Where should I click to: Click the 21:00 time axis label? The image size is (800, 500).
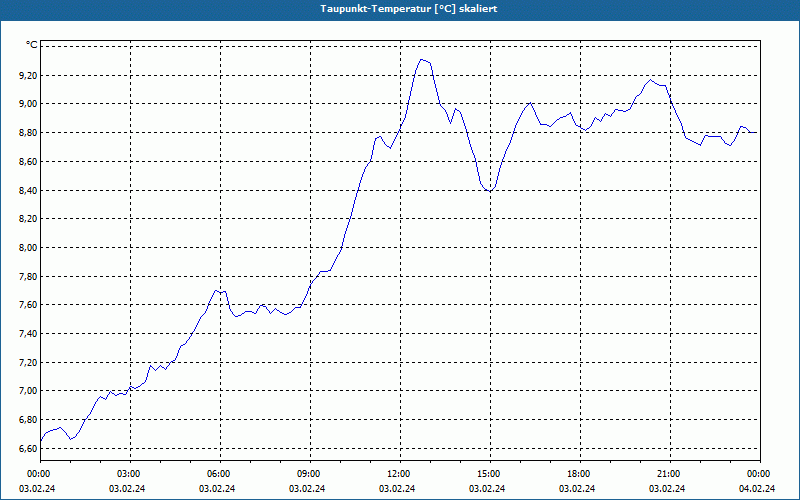(670, 474)
